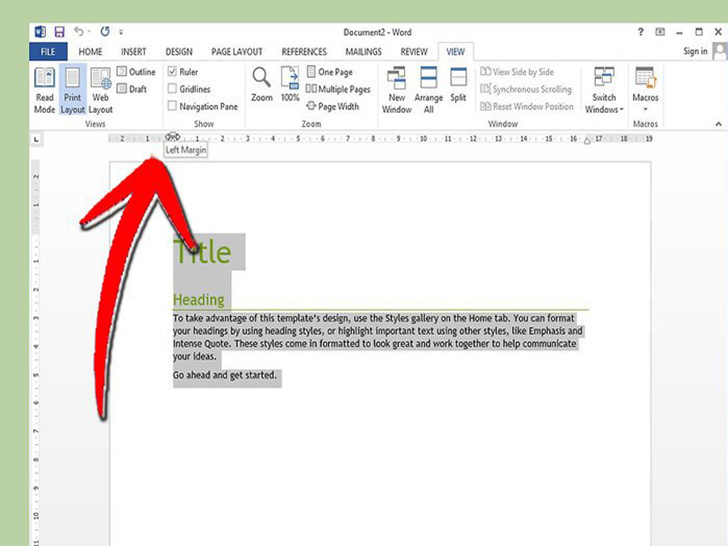Turn on the Navigation Pane checkbox
The height and width of the screenshot is (546, 728).
173,106
